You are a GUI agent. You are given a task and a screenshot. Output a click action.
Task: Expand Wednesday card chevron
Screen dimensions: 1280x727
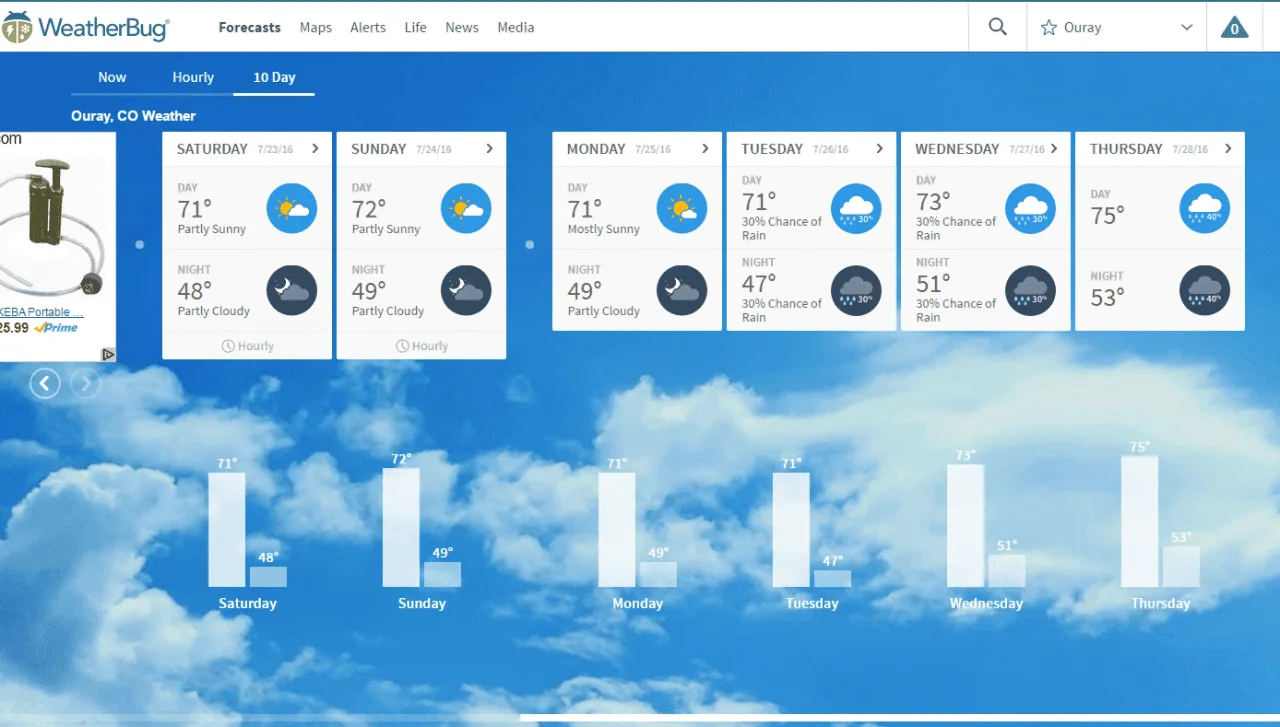pos(1054,148)
